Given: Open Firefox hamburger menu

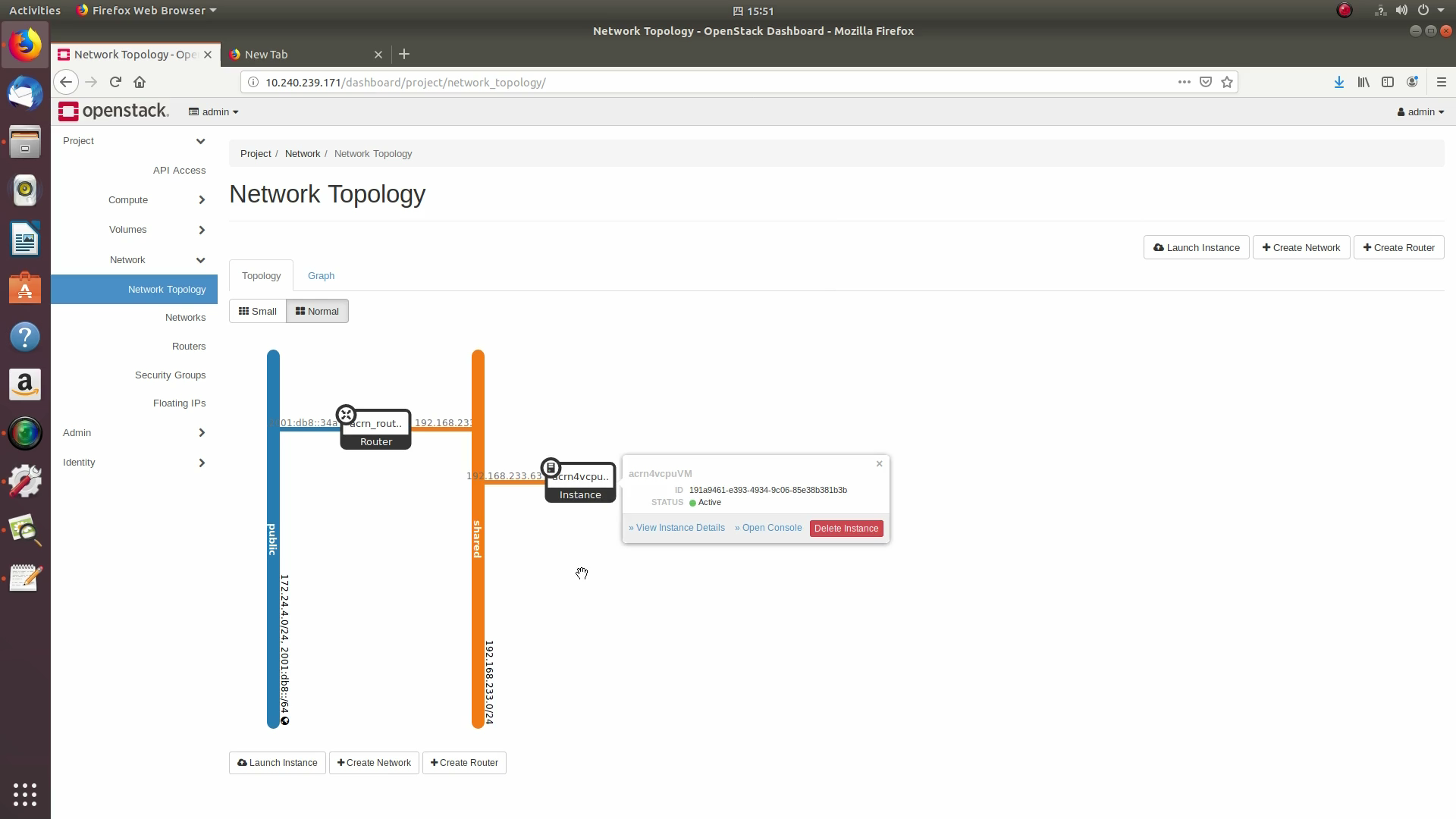Looking at the screenshot, I should (x=1442, y=82).
